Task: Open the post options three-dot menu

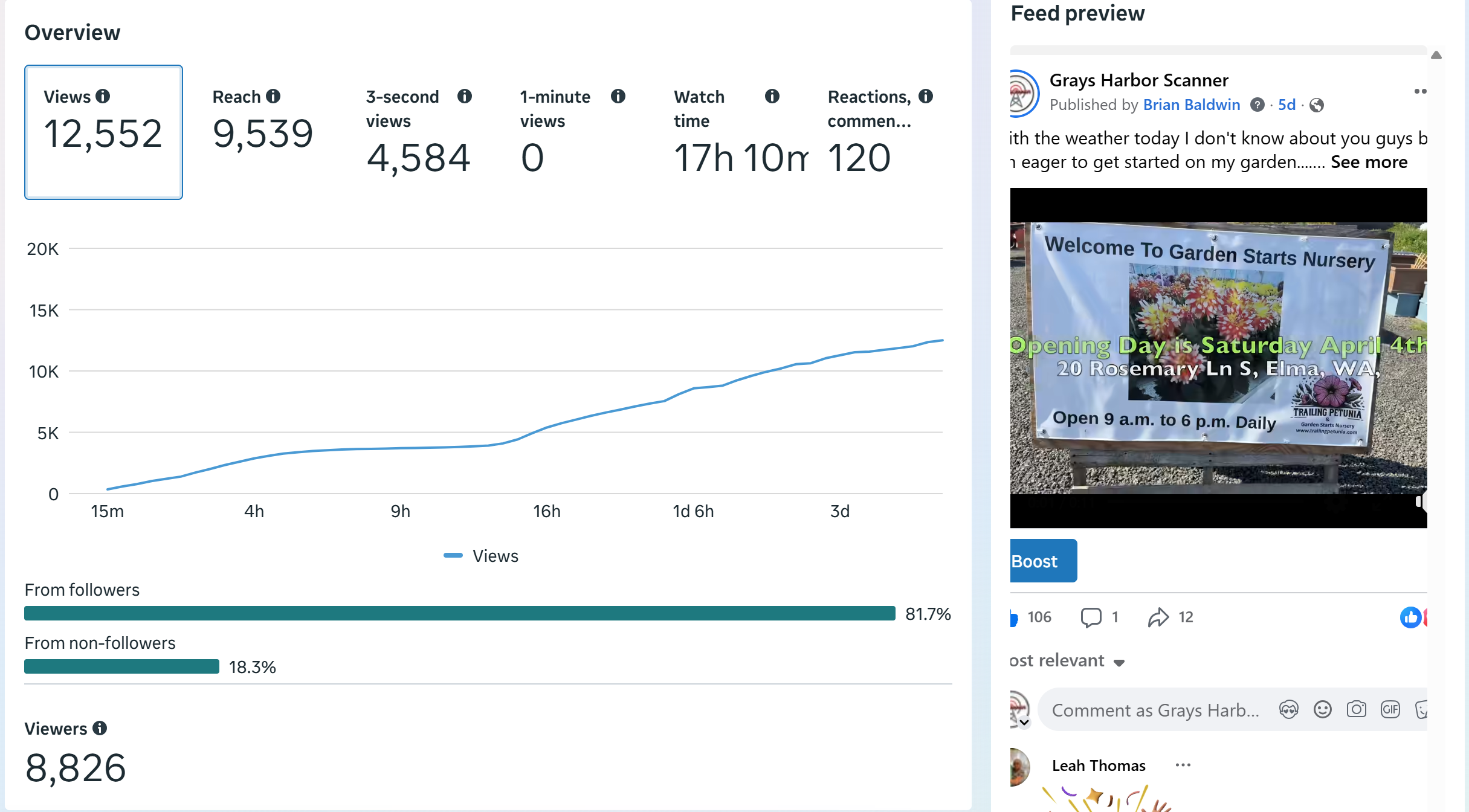Action: click(1420, 91)
